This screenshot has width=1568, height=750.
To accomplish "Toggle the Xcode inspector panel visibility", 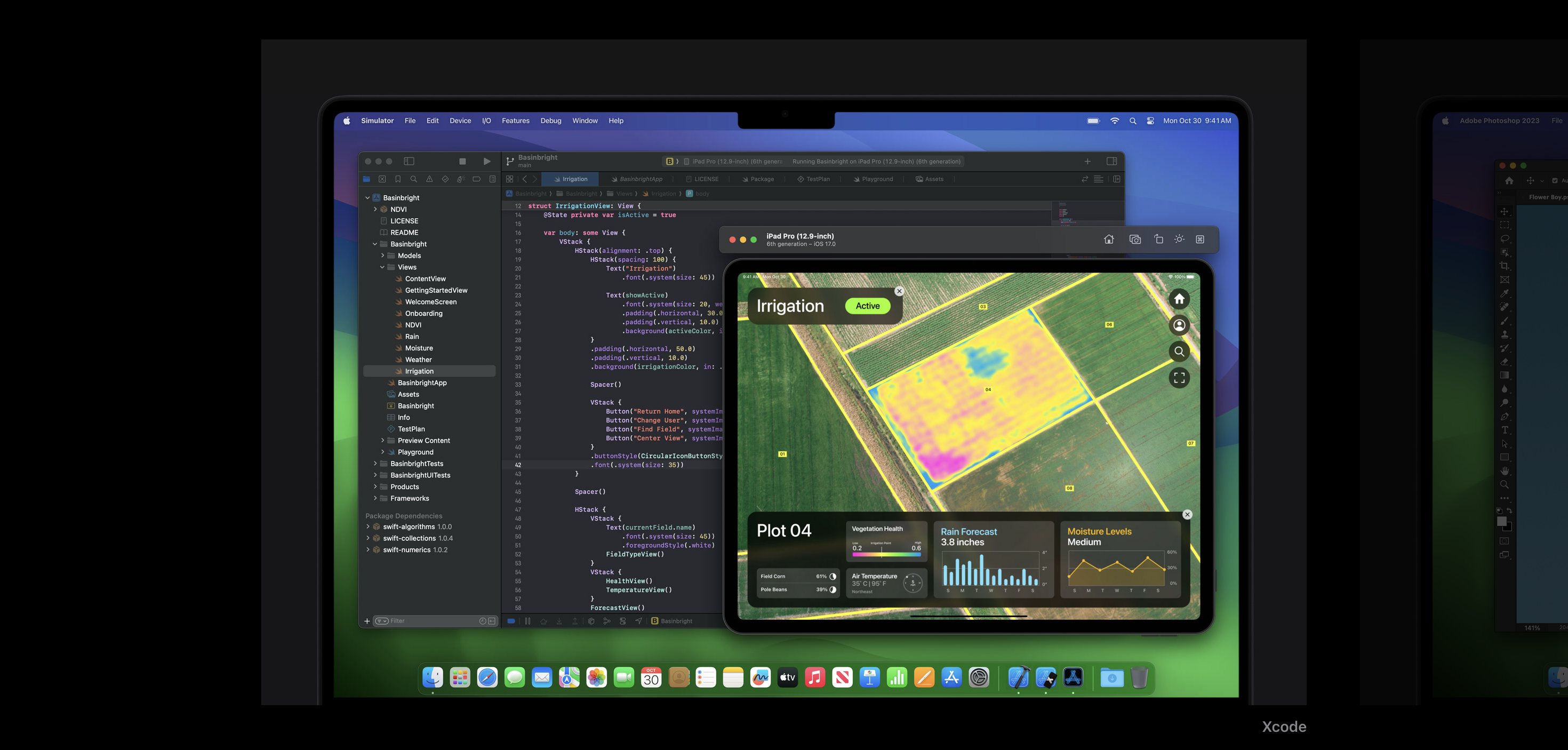I will pos(1111,161).
